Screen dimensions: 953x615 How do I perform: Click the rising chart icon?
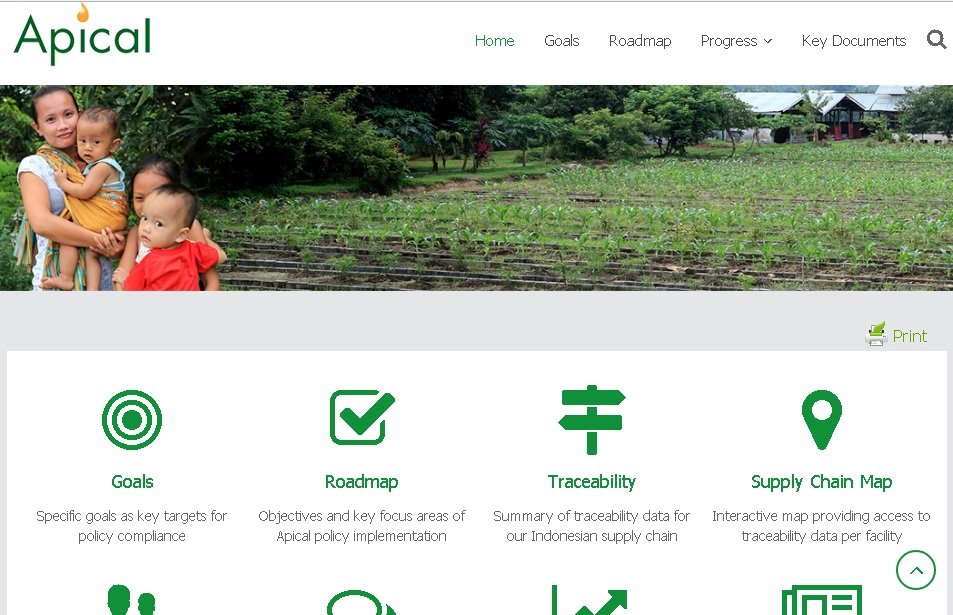click(x=590, y=600)
